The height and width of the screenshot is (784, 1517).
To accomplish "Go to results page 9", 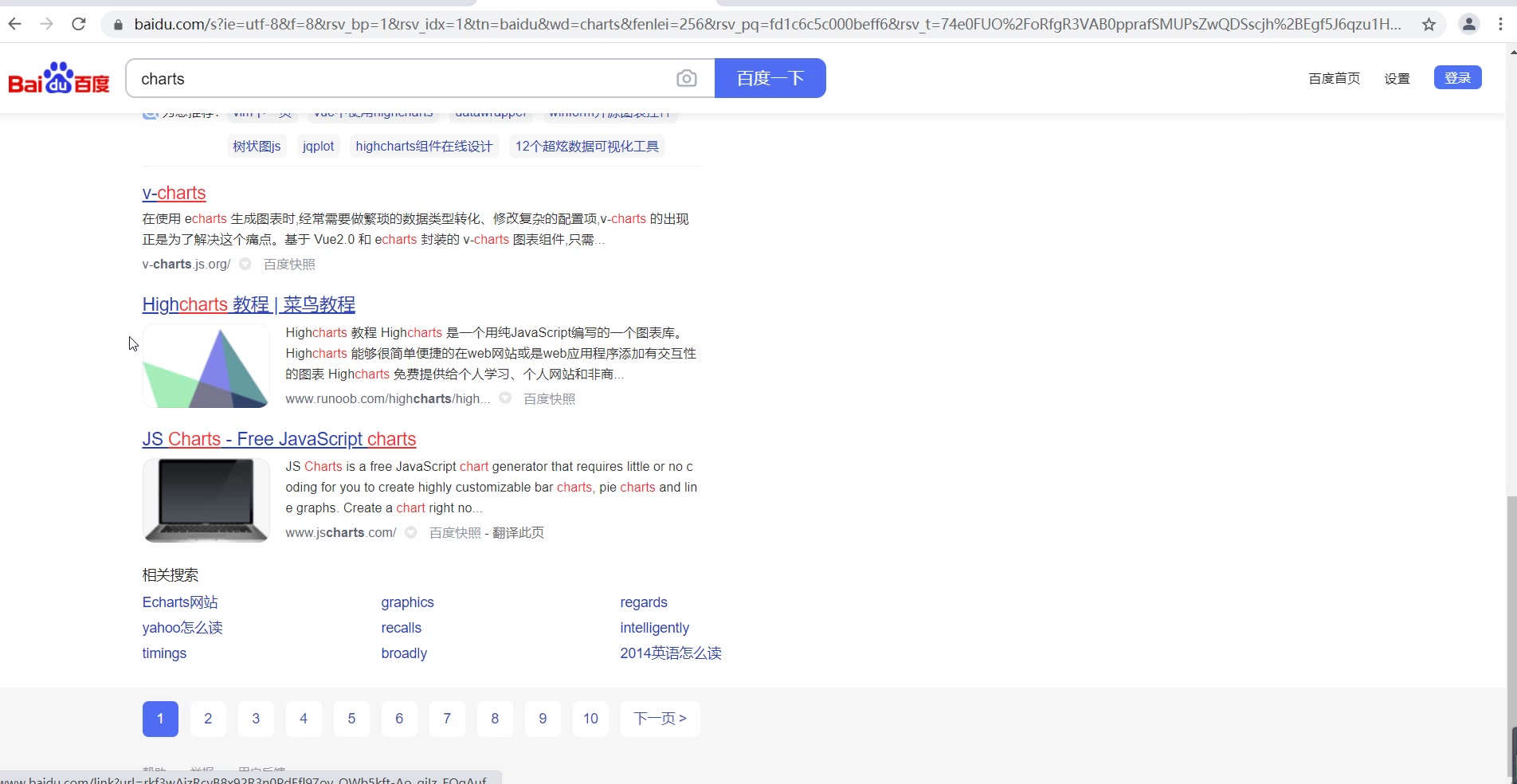I will point(543,719).
